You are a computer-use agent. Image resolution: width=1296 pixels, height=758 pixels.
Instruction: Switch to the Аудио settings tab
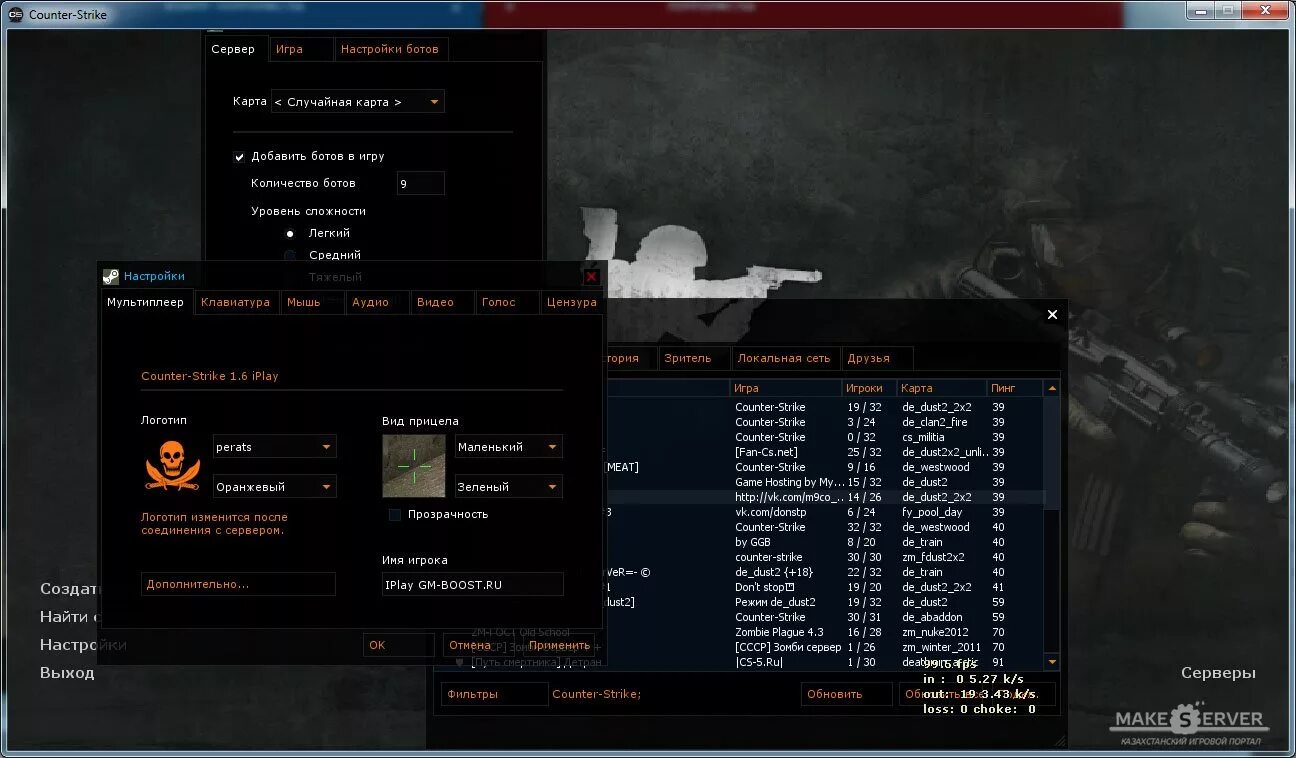pyautogui.click(x=378, y=302)
